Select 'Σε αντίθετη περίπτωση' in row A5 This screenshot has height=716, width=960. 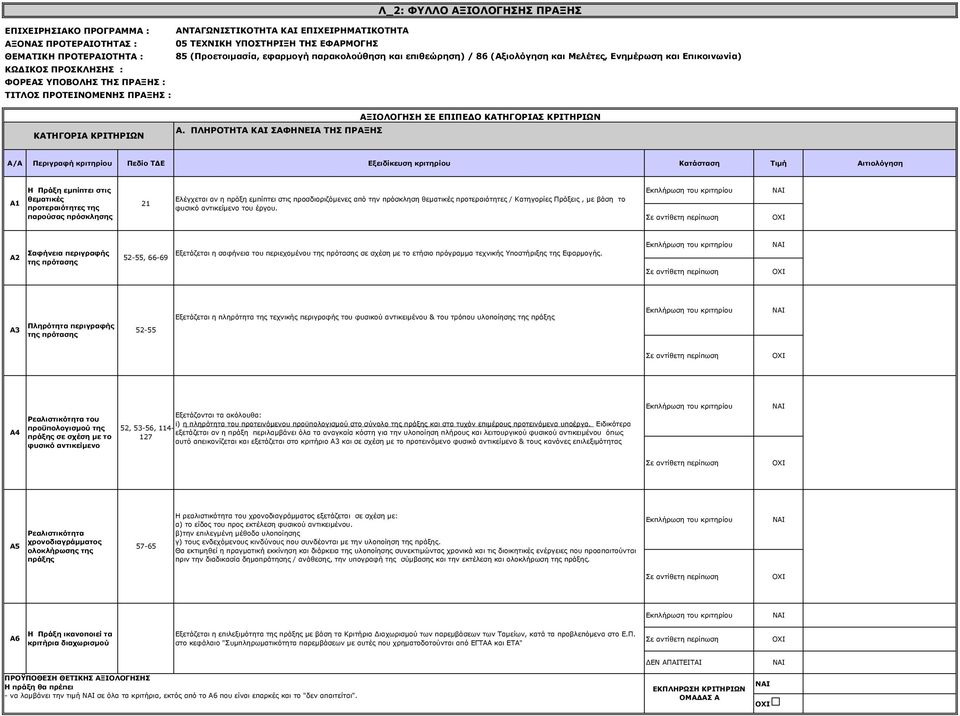click(682, 577)
